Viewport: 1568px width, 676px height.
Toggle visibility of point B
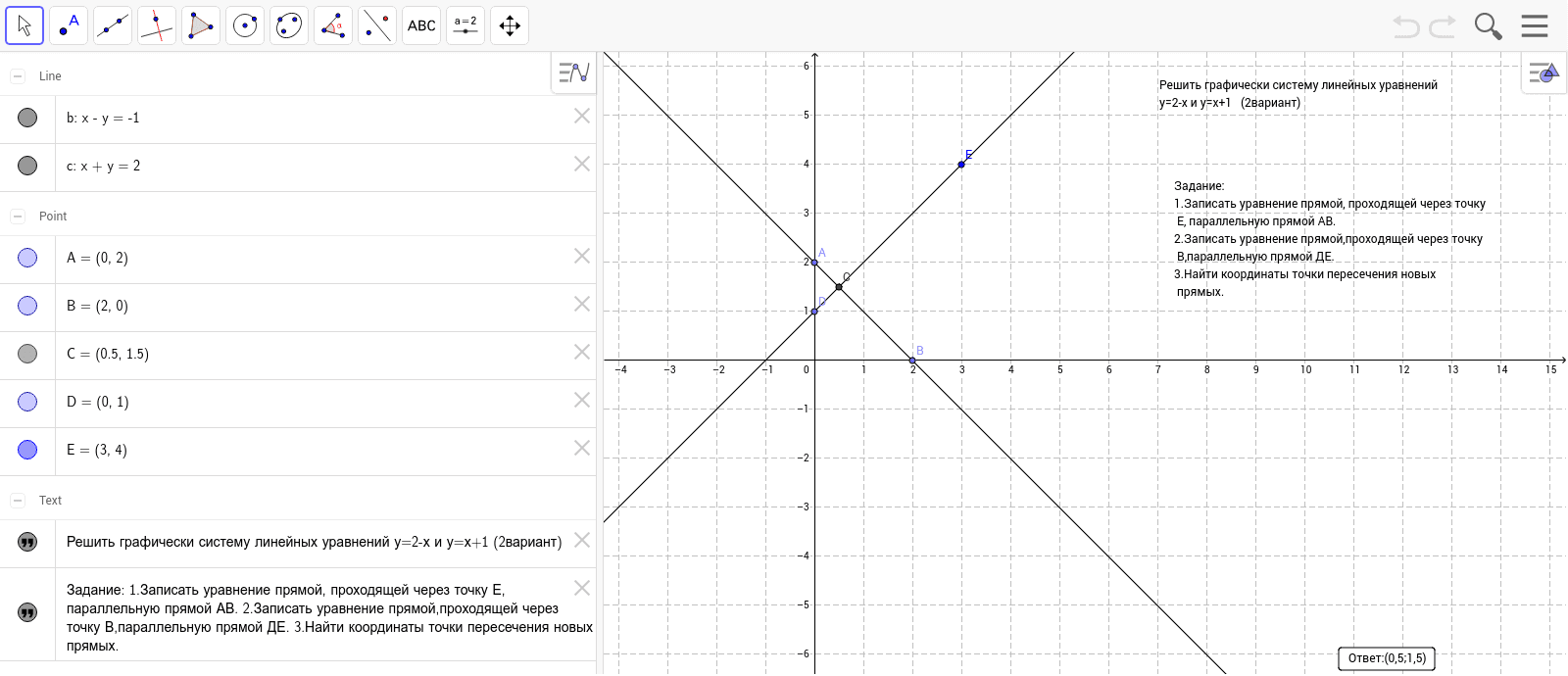pyautogui.click(x=27, y=306)
